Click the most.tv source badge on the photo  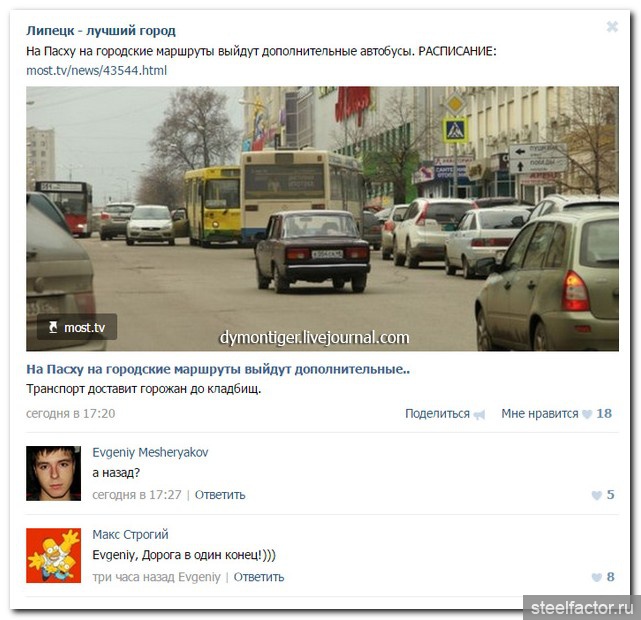[x=77, y=327]
